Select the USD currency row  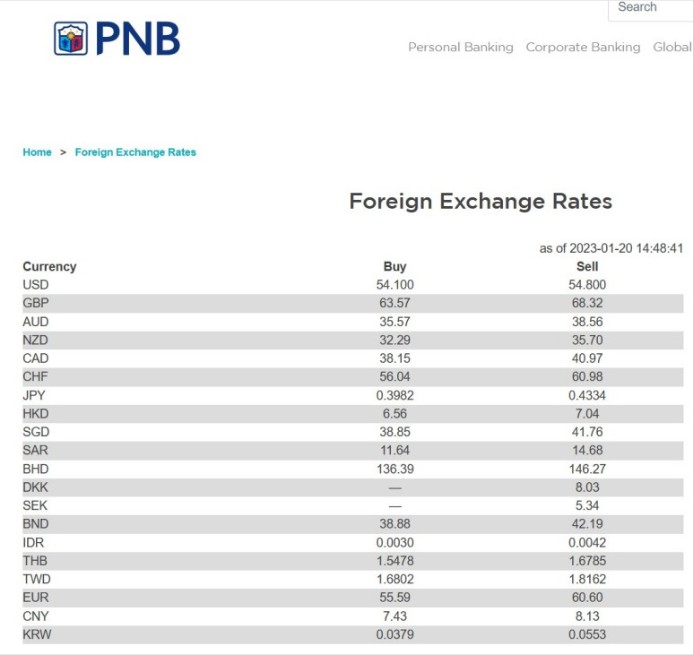click(x=353, y=285)
